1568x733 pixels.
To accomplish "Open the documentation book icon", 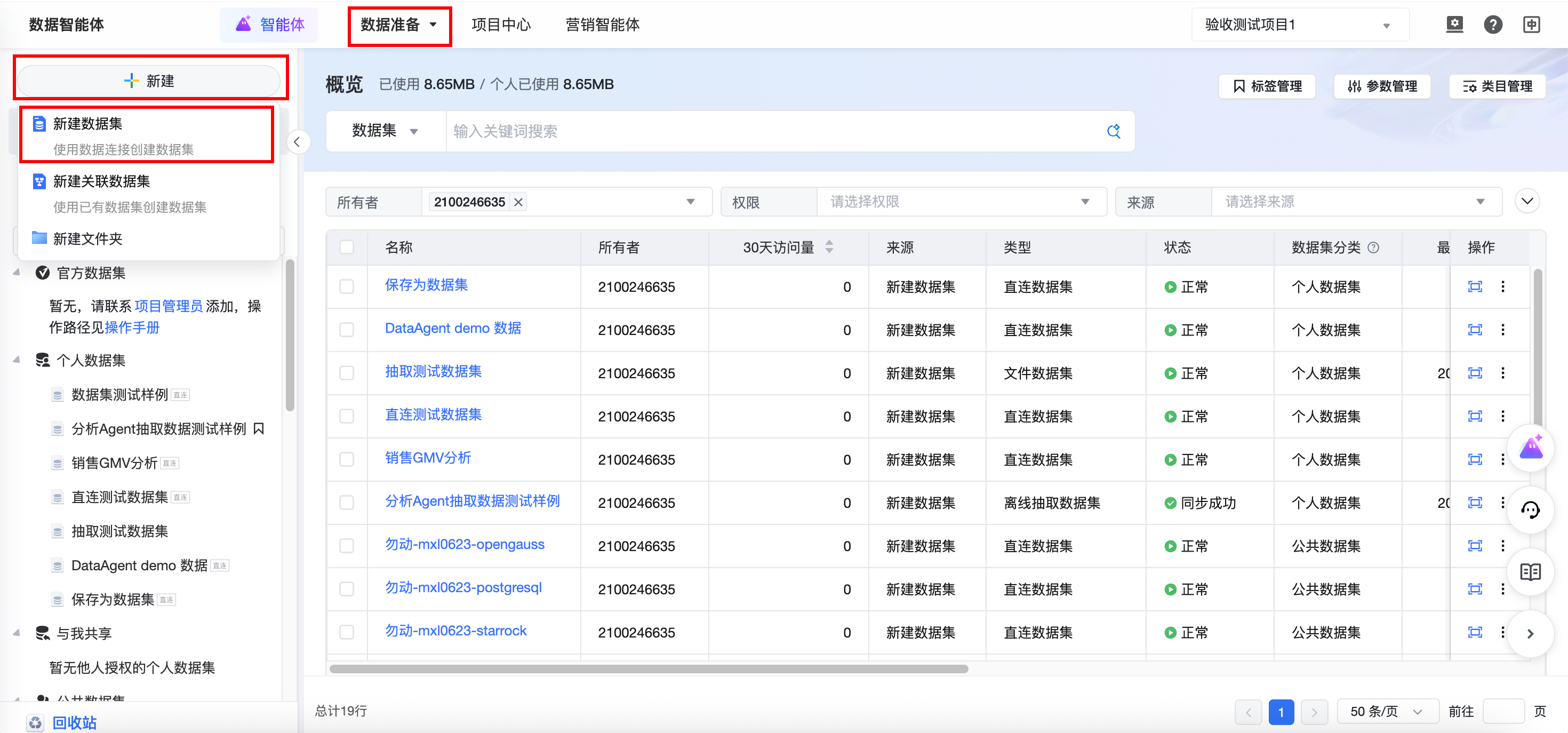I will click(x=1530, y=572).
